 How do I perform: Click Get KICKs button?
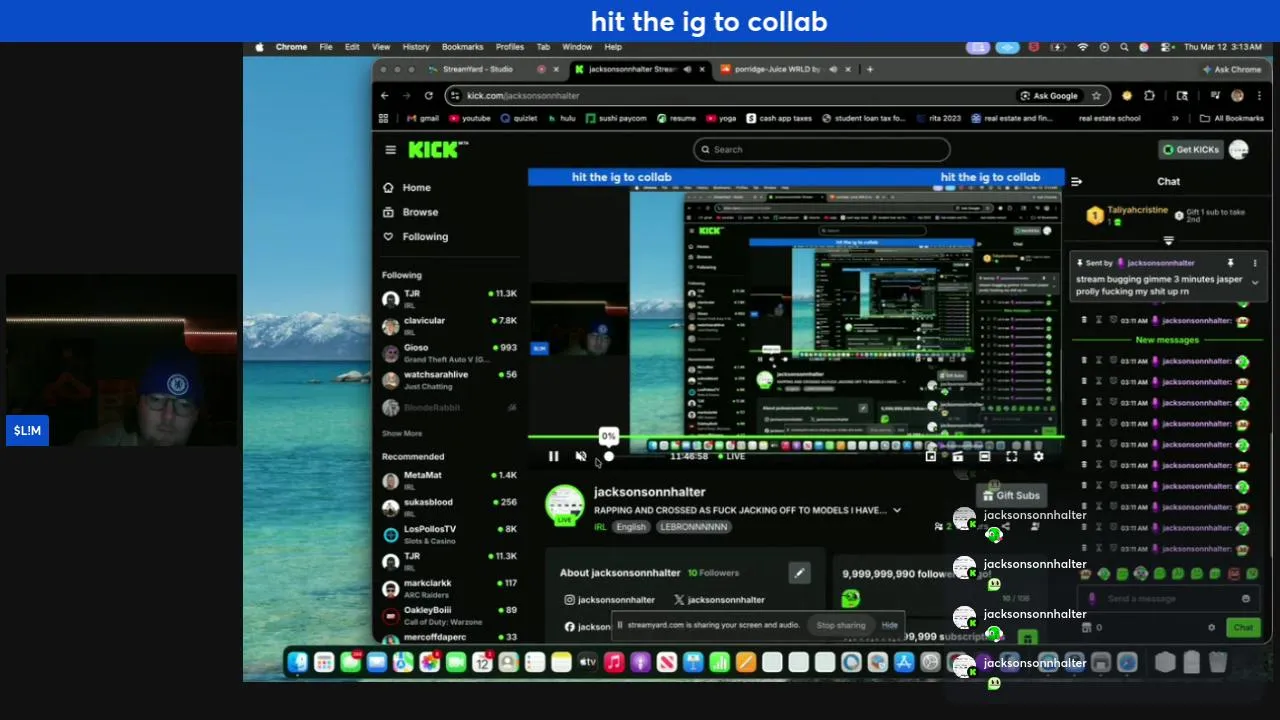tap(1190, 150)
